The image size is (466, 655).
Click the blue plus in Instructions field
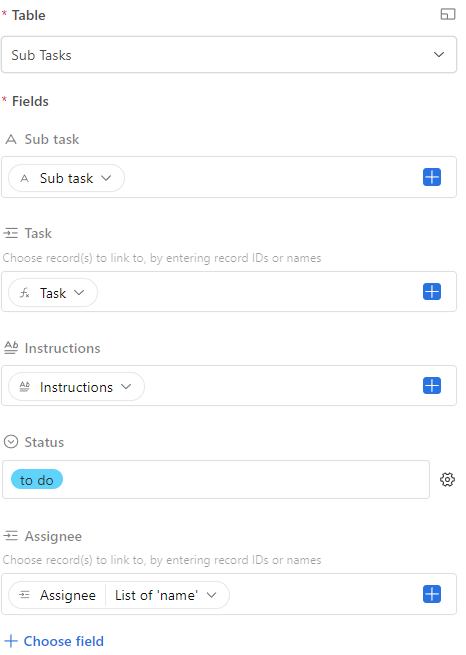(432, 386)
